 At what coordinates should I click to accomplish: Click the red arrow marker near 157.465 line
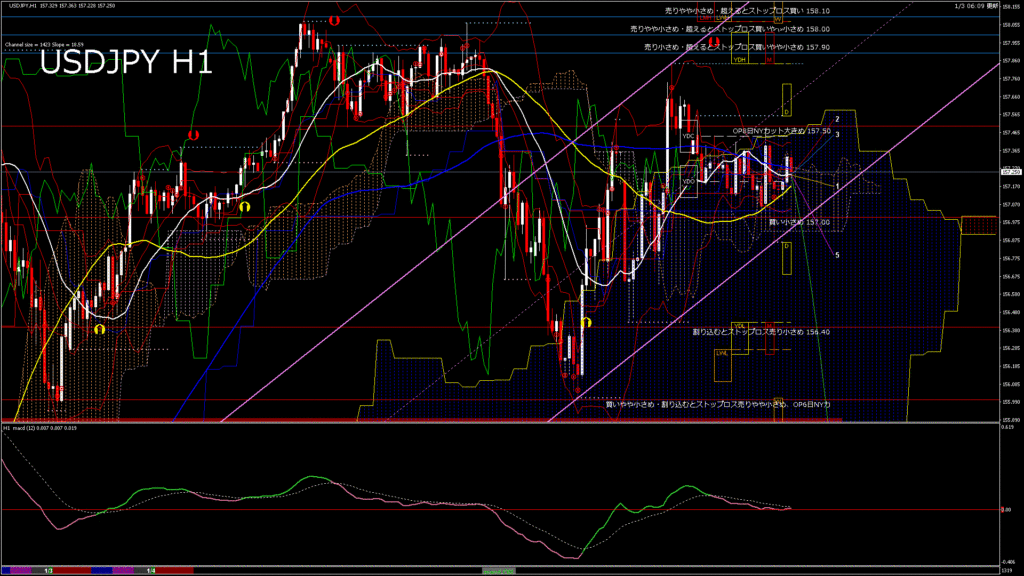pos(192,134)
